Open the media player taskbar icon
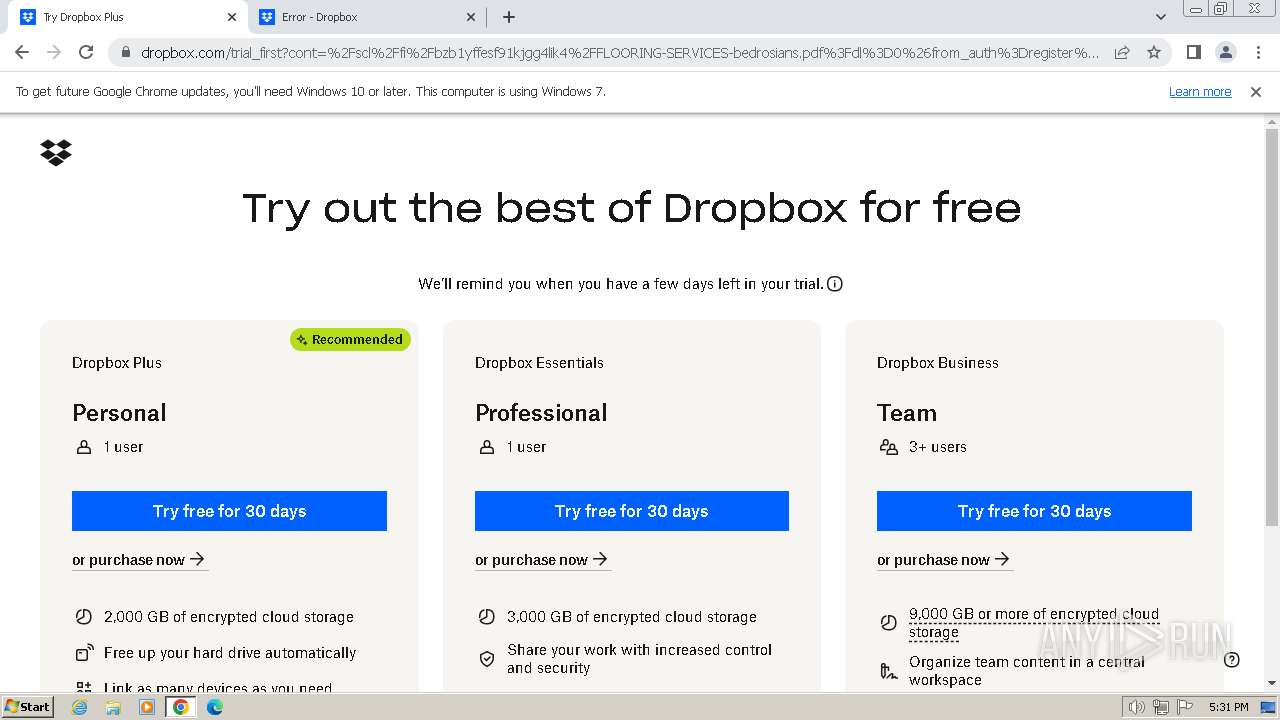This screenshot has height=720, width=1280. click(x=147, y=707)
